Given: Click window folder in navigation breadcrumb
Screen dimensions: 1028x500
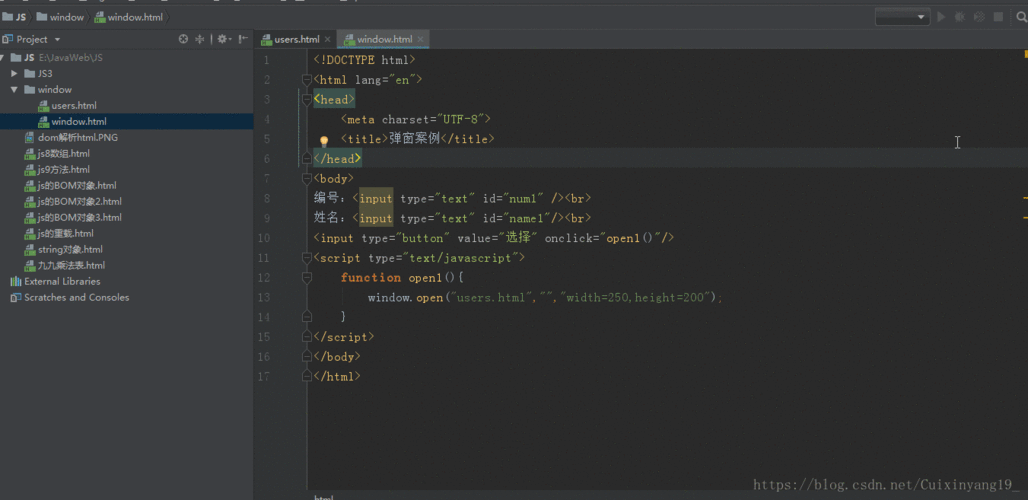Looking at the screenshot, I should 60,17.
